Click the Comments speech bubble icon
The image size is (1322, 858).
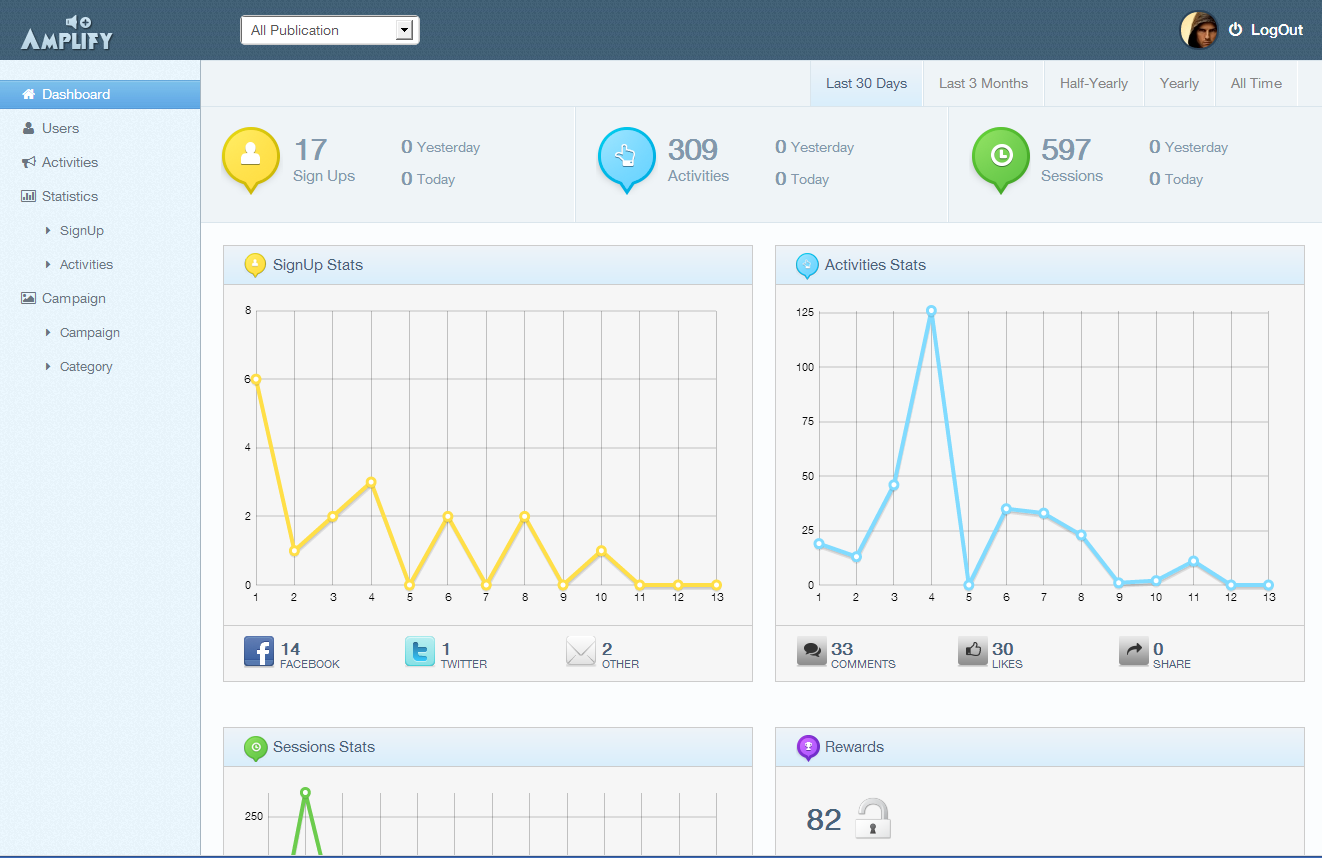coord(812,652)
